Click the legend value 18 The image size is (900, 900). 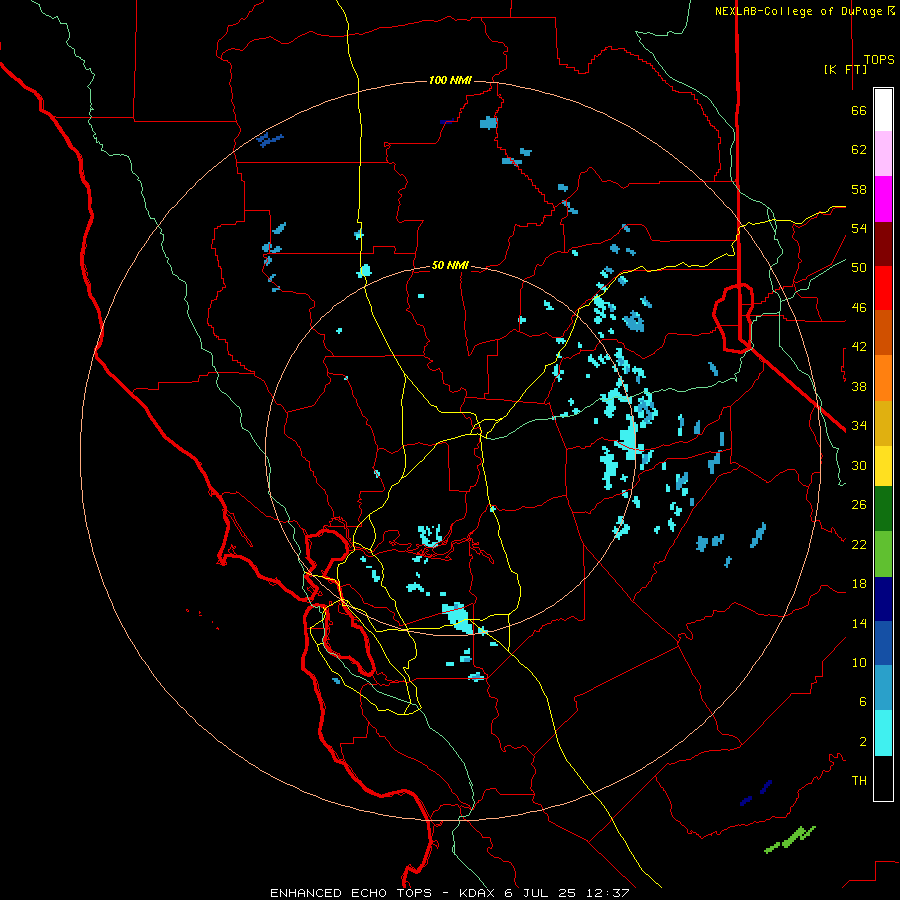click(x=859, y=584)
